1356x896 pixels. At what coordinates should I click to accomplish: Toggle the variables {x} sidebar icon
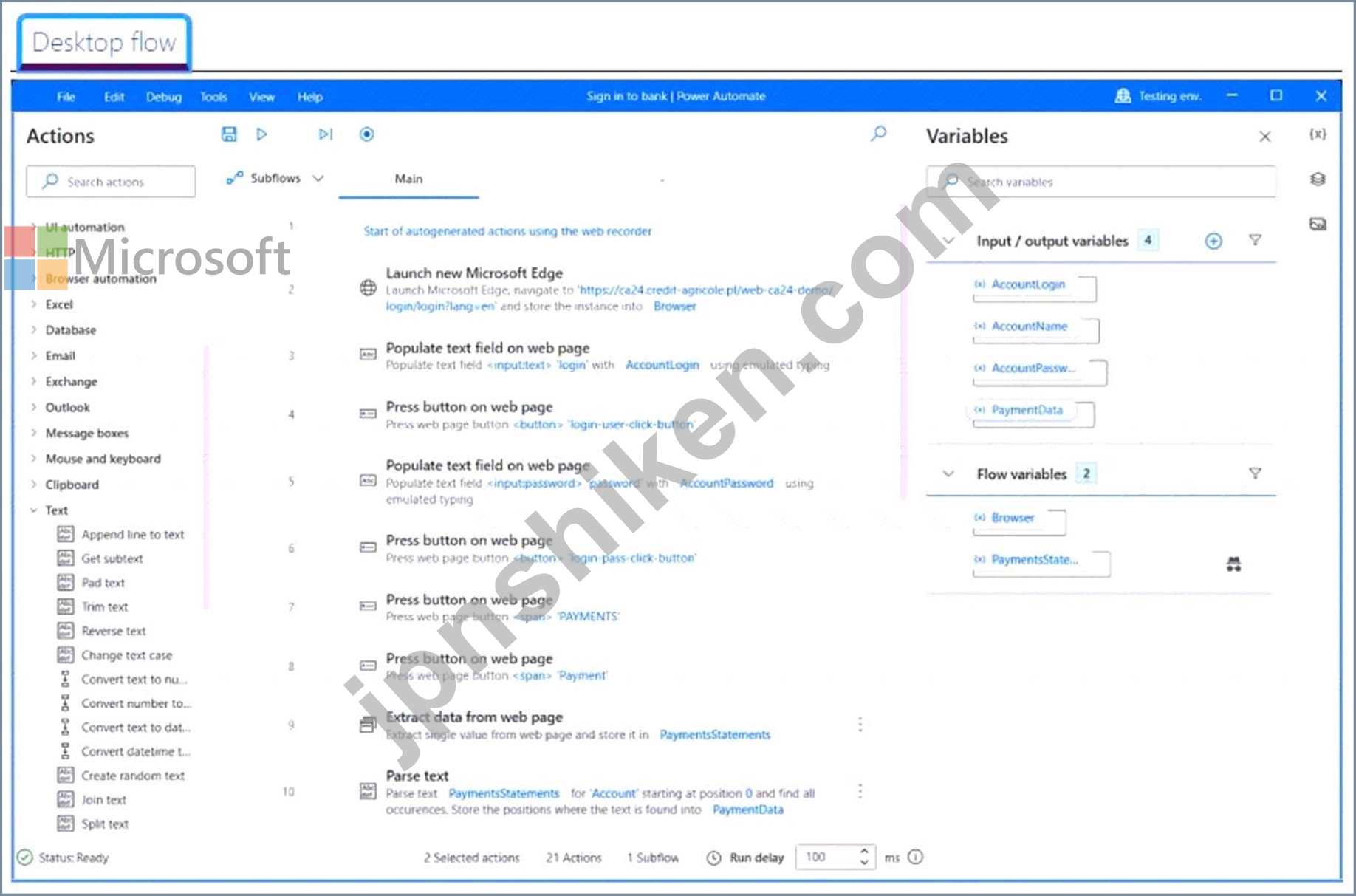point(1318,134)
